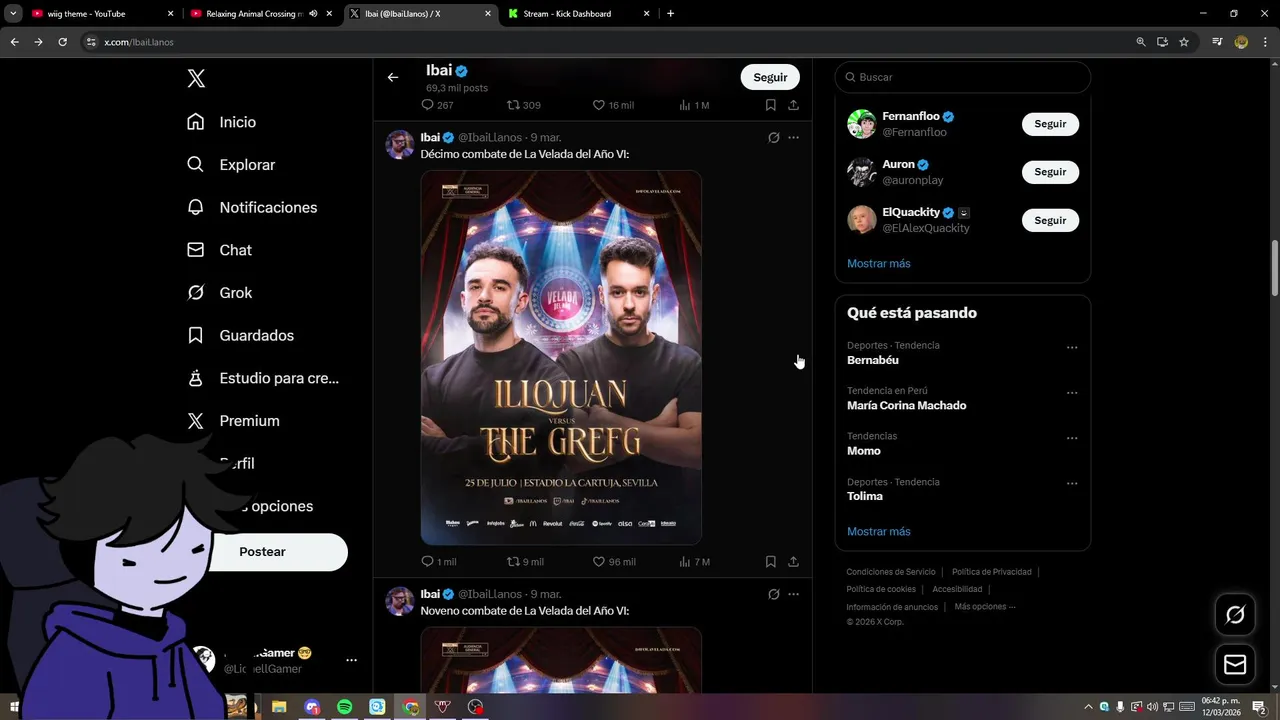Follow ElQuackity with Seguir button
Image resolution: width=1280 pixels, height=720 pixels.
point(1050,220)
